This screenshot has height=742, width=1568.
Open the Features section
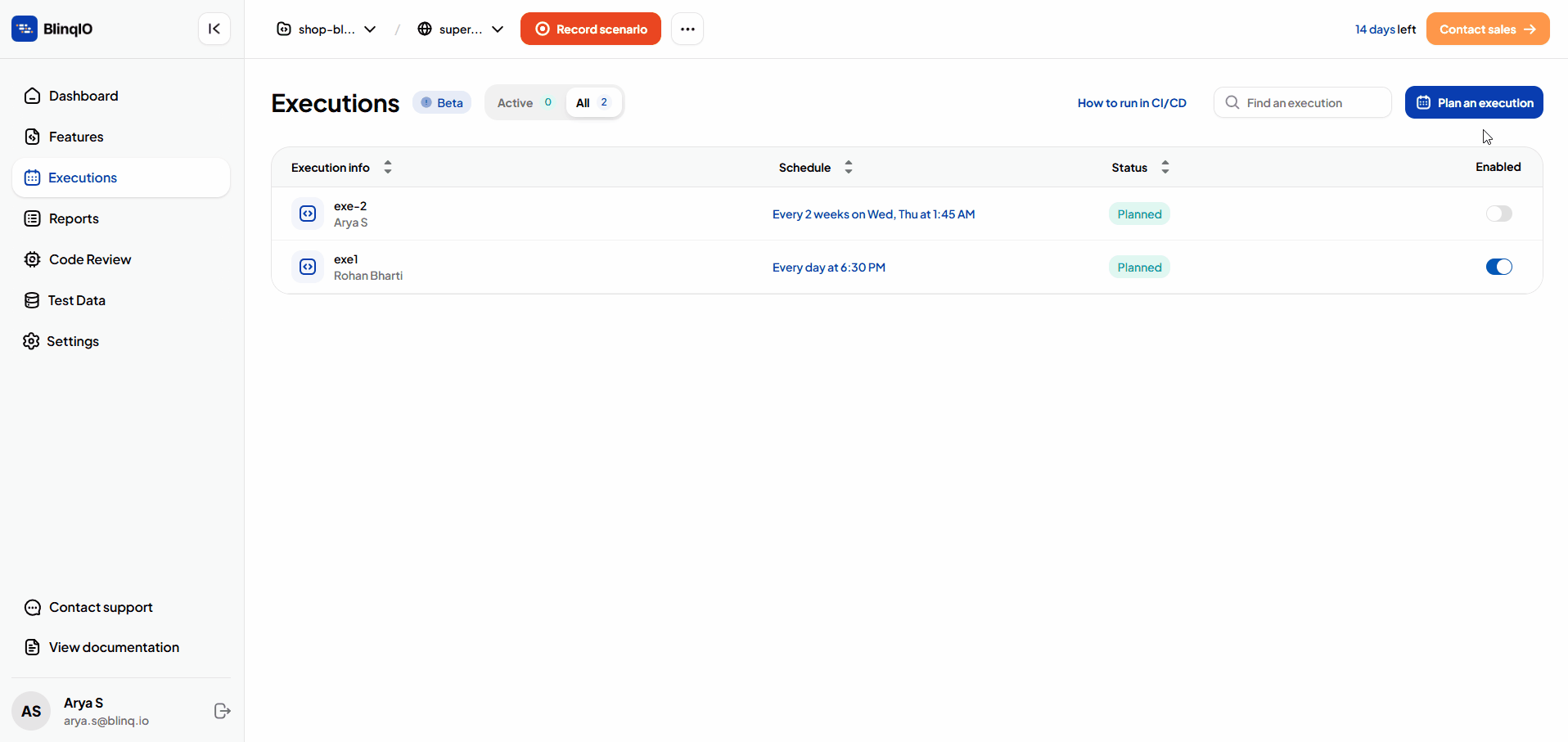pyautogui.click(x=75, y=137)
